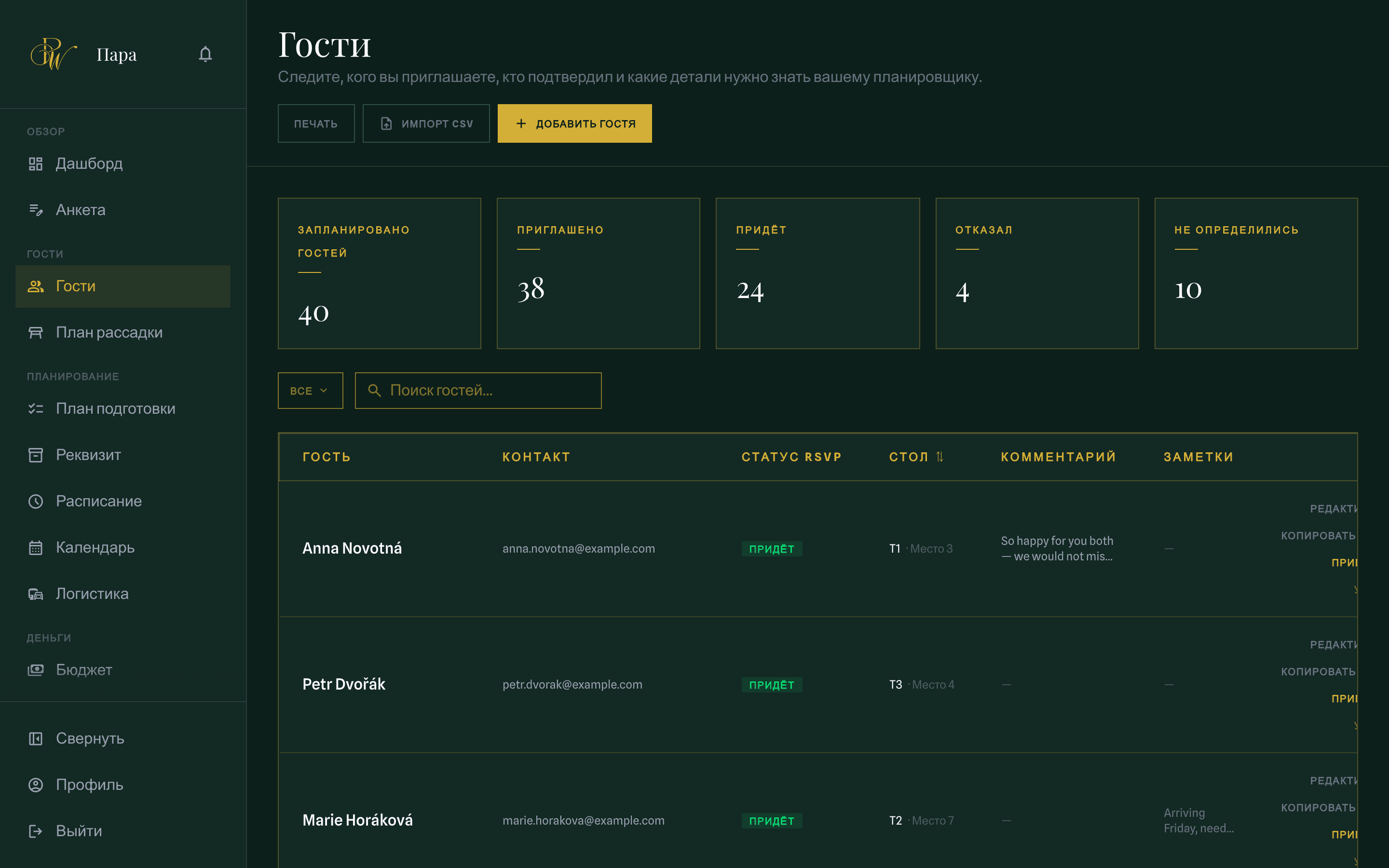1389x868 pixels.
Task: Click Копировать in Anna Novotná row
Action: (1319, 536)
